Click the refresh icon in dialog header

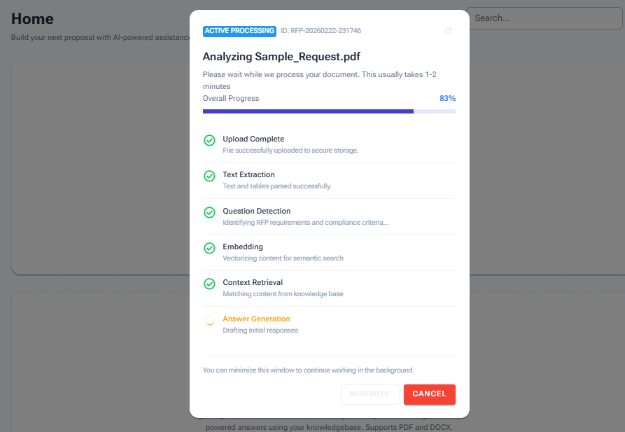click(448, 31)
